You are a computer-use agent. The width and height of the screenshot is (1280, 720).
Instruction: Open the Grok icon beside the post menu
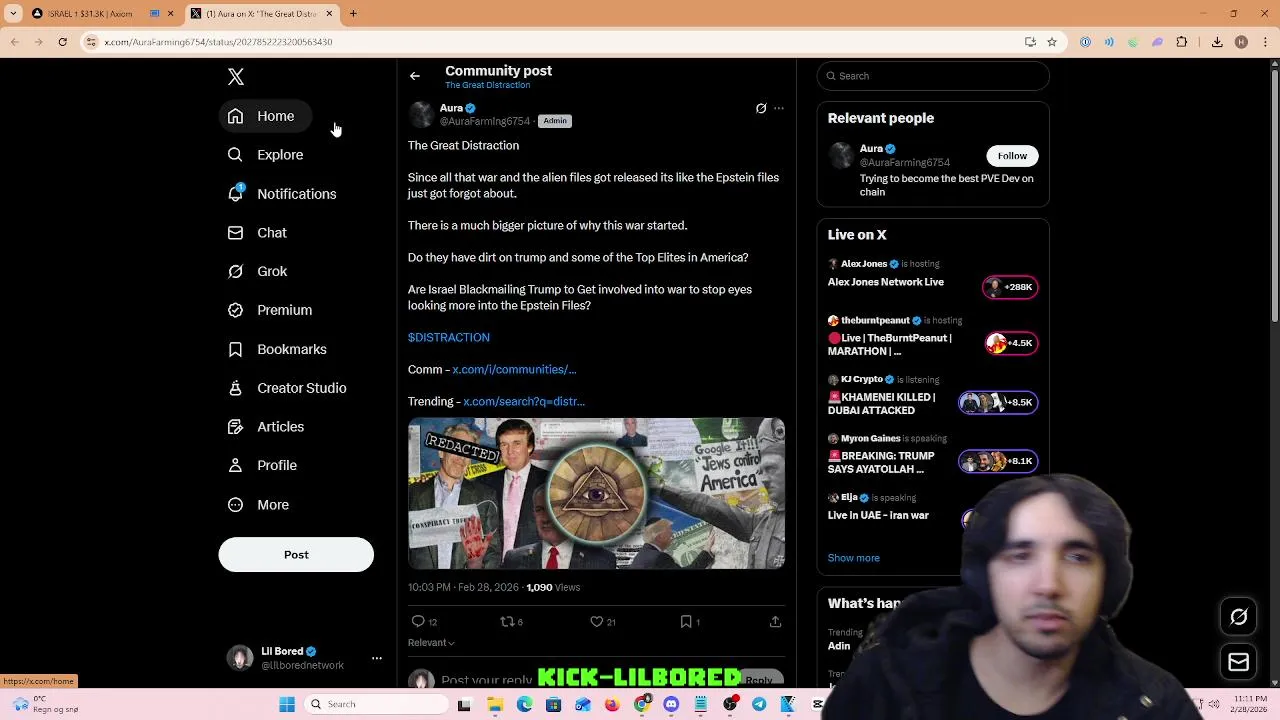761,108
